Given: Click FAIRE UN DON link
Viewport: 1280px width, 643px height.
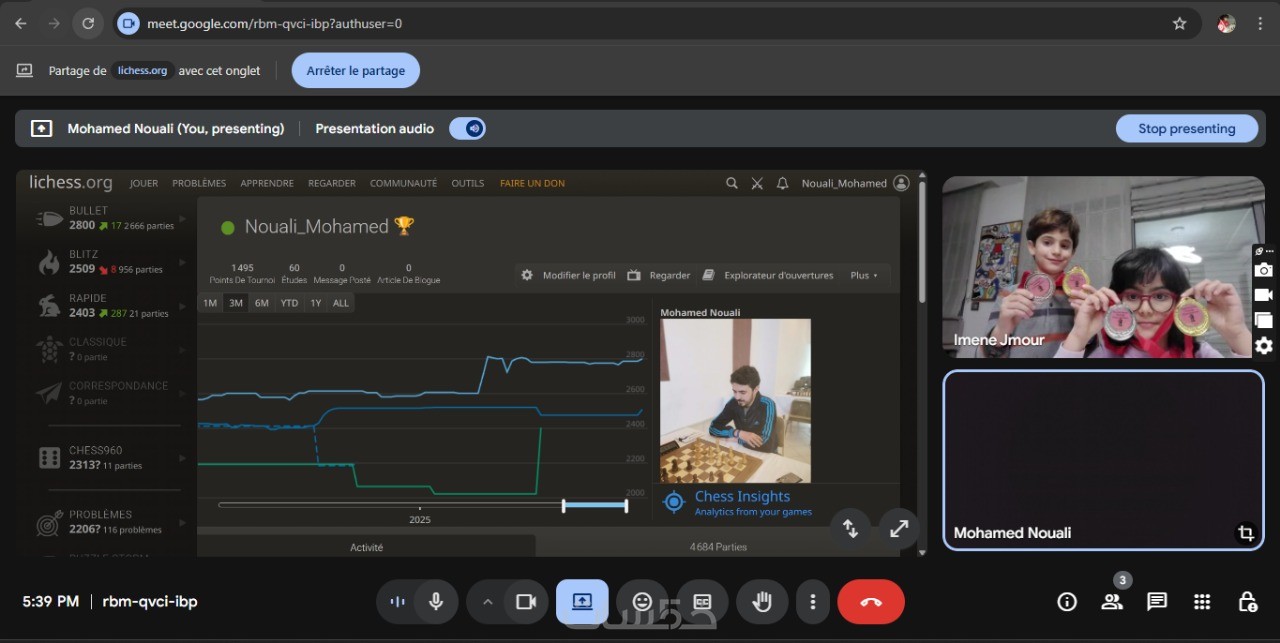Looking at the screenshot, I should (x=533, y=184).
